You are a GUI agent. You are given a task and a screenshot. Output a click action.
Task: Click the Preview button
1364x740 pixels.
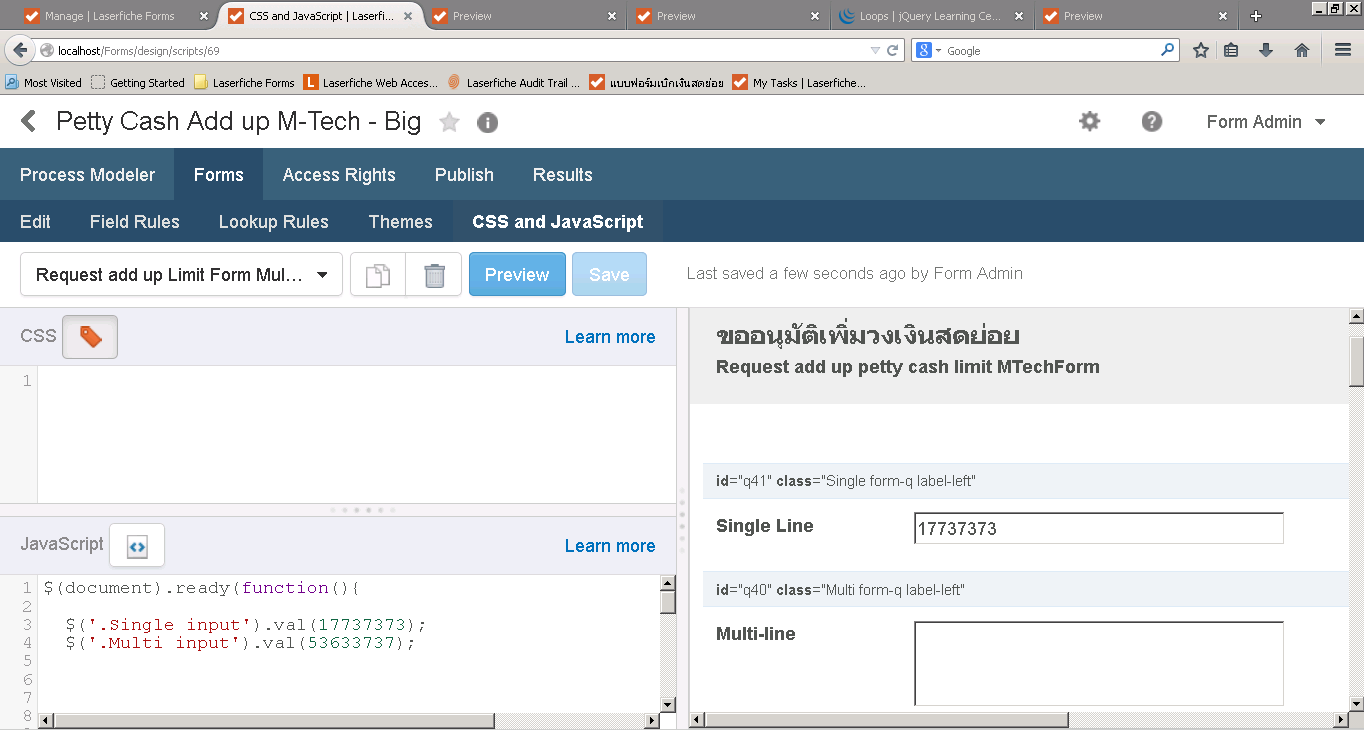517,275
